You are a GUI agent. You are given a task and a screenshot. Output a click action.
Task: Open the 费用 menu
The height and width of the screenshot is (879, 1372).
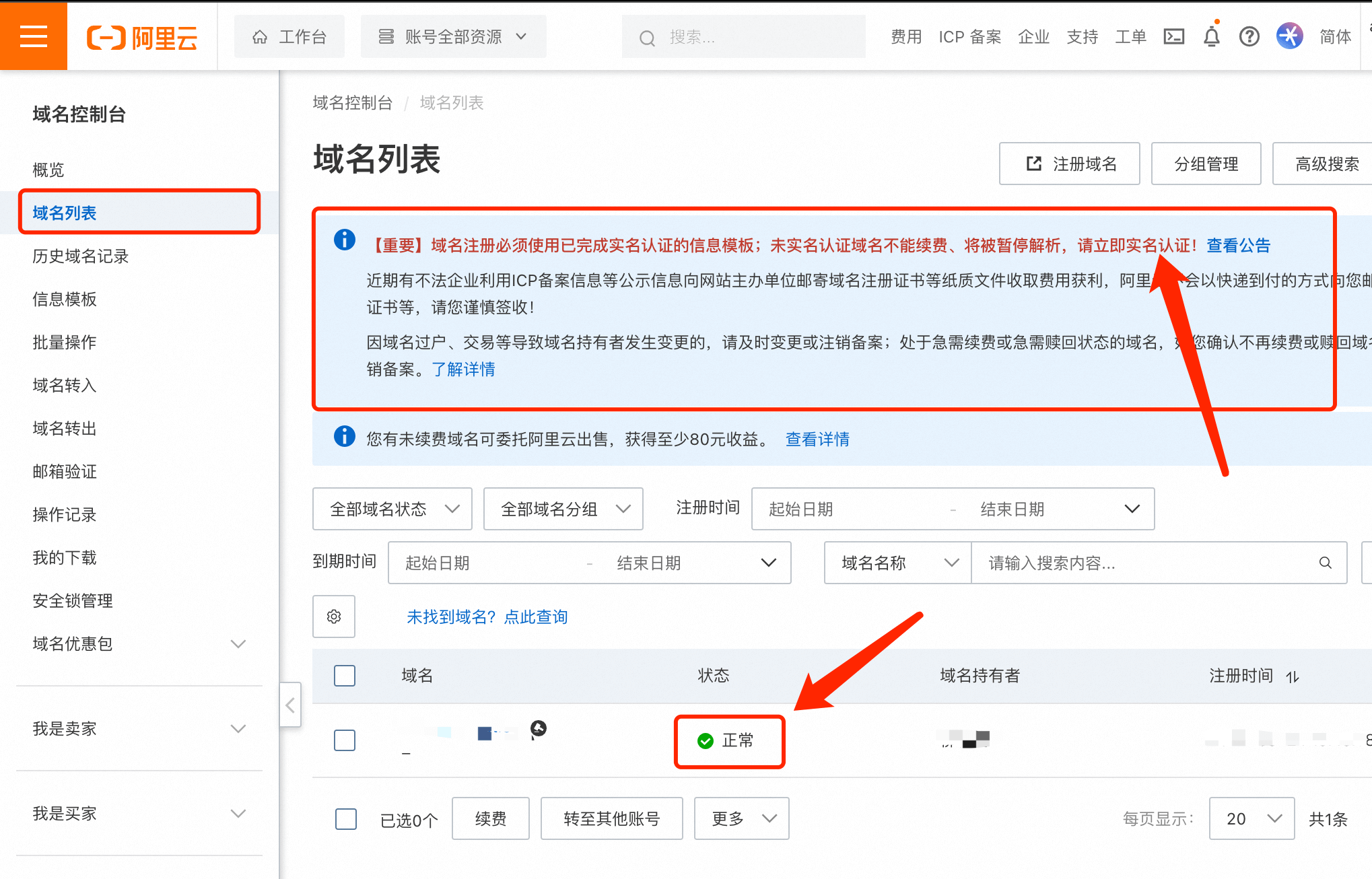point(906,37)
